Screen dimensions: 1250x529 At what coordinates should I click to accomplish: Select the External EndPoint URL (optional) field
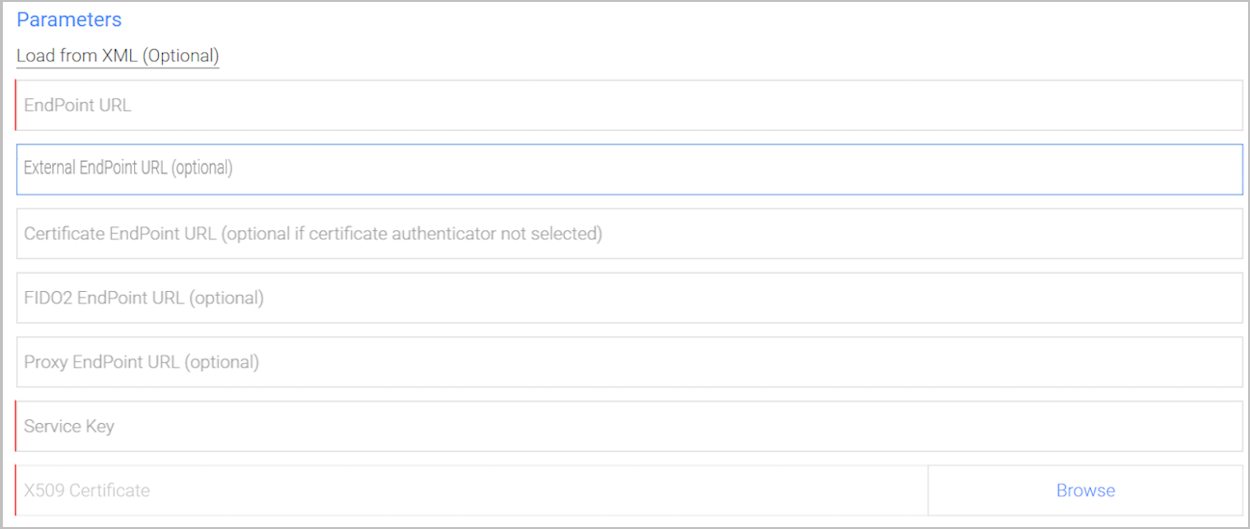coord(629,169)
